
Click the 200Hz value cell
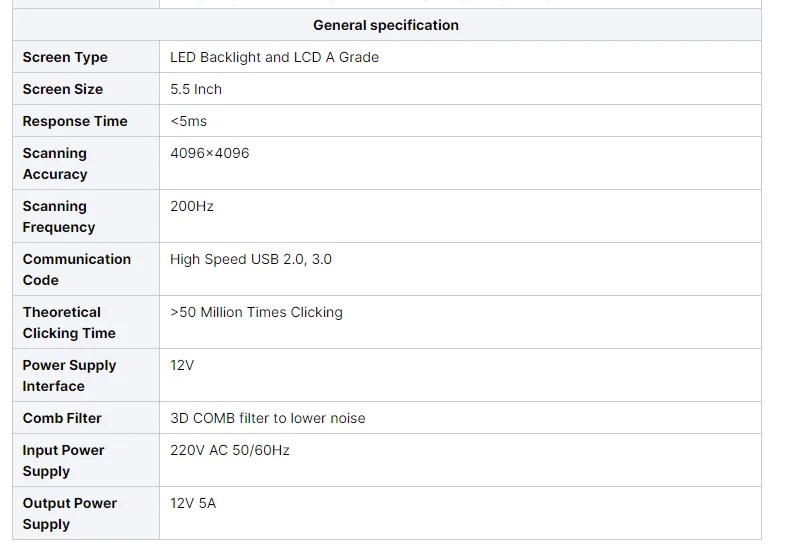pos(192,206)
